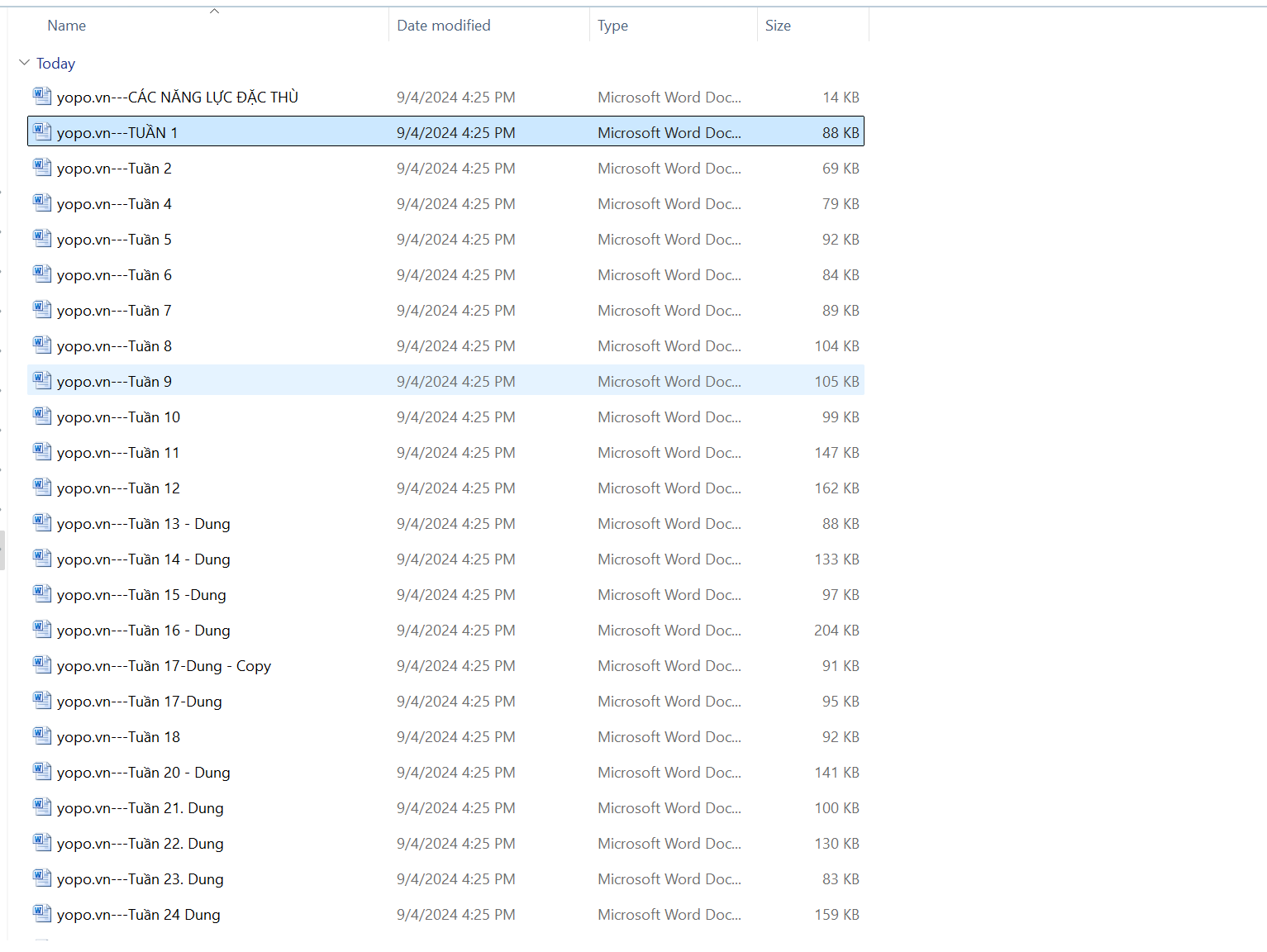Select file name yopo.vn---Tuần 9
Viewport: 1267px width, 952px height.
pos(114,382)
